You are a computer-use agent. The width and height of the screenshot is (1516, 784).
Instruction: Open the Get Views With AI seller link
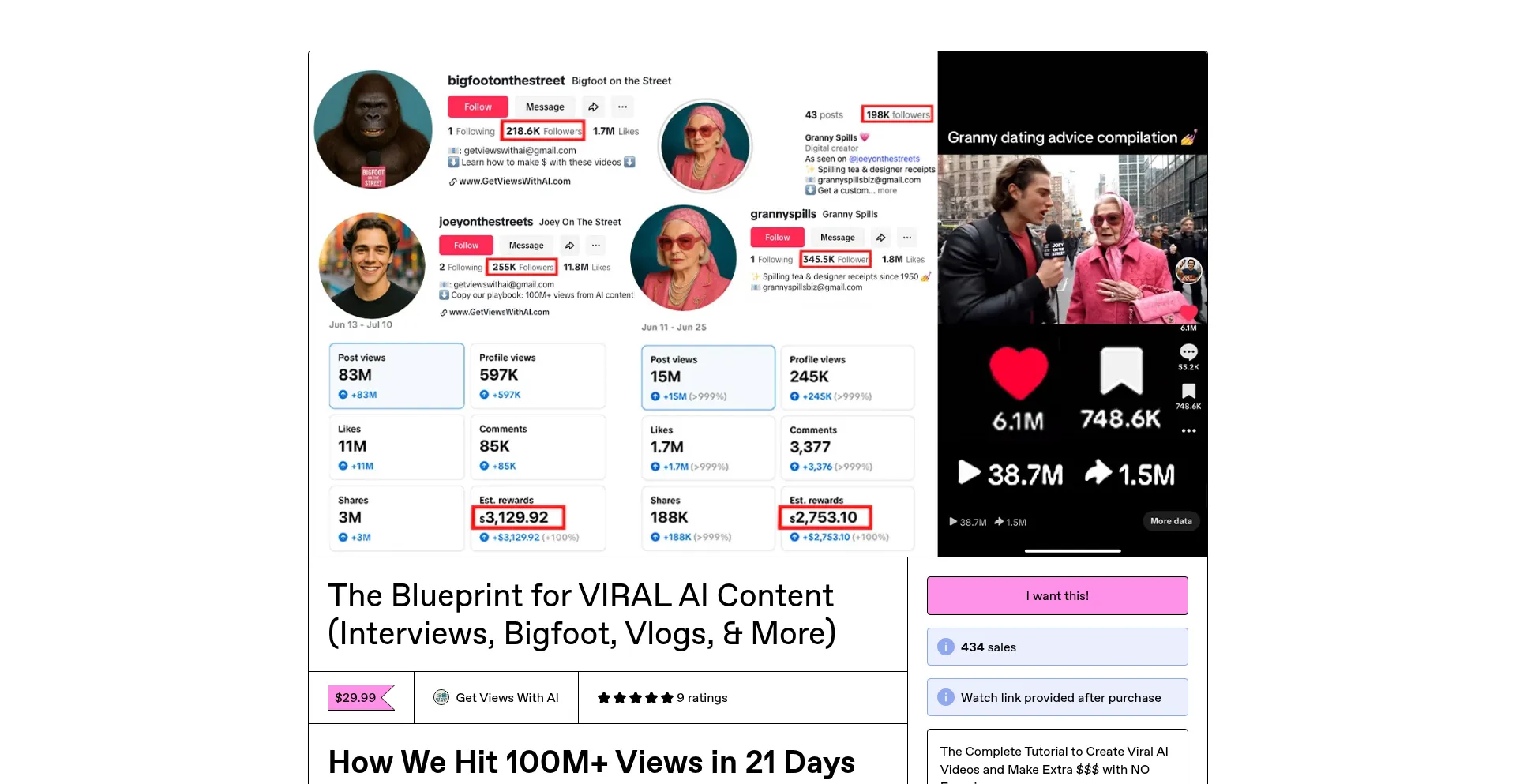tap(507, 698)
